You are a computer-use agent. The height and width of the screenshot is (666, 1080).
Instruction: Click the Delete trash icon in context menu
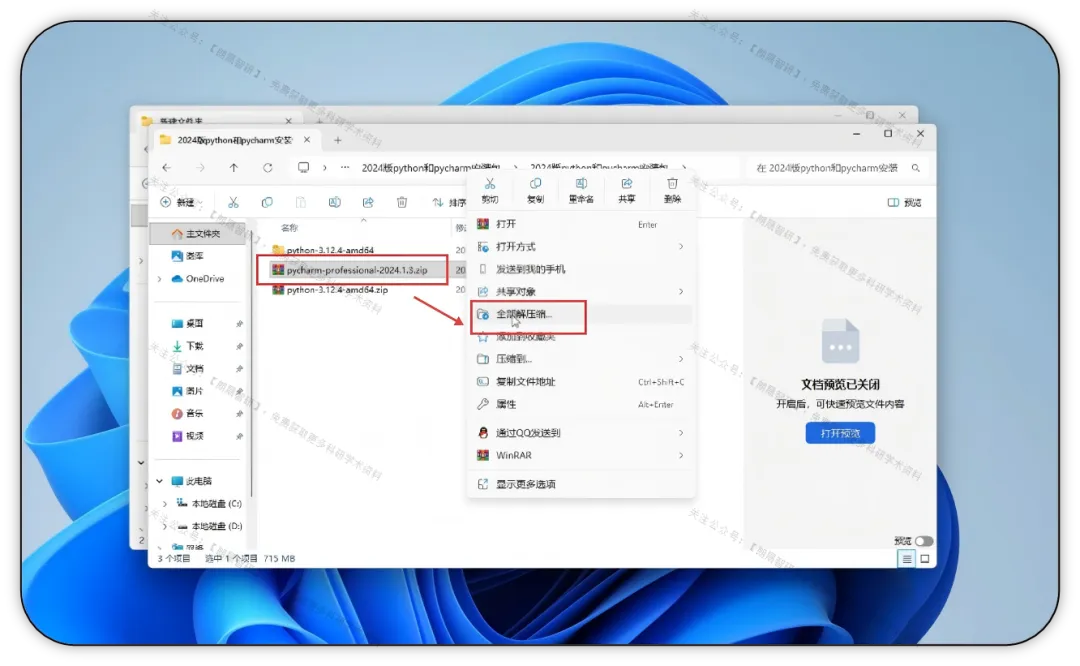pos(672,184)
